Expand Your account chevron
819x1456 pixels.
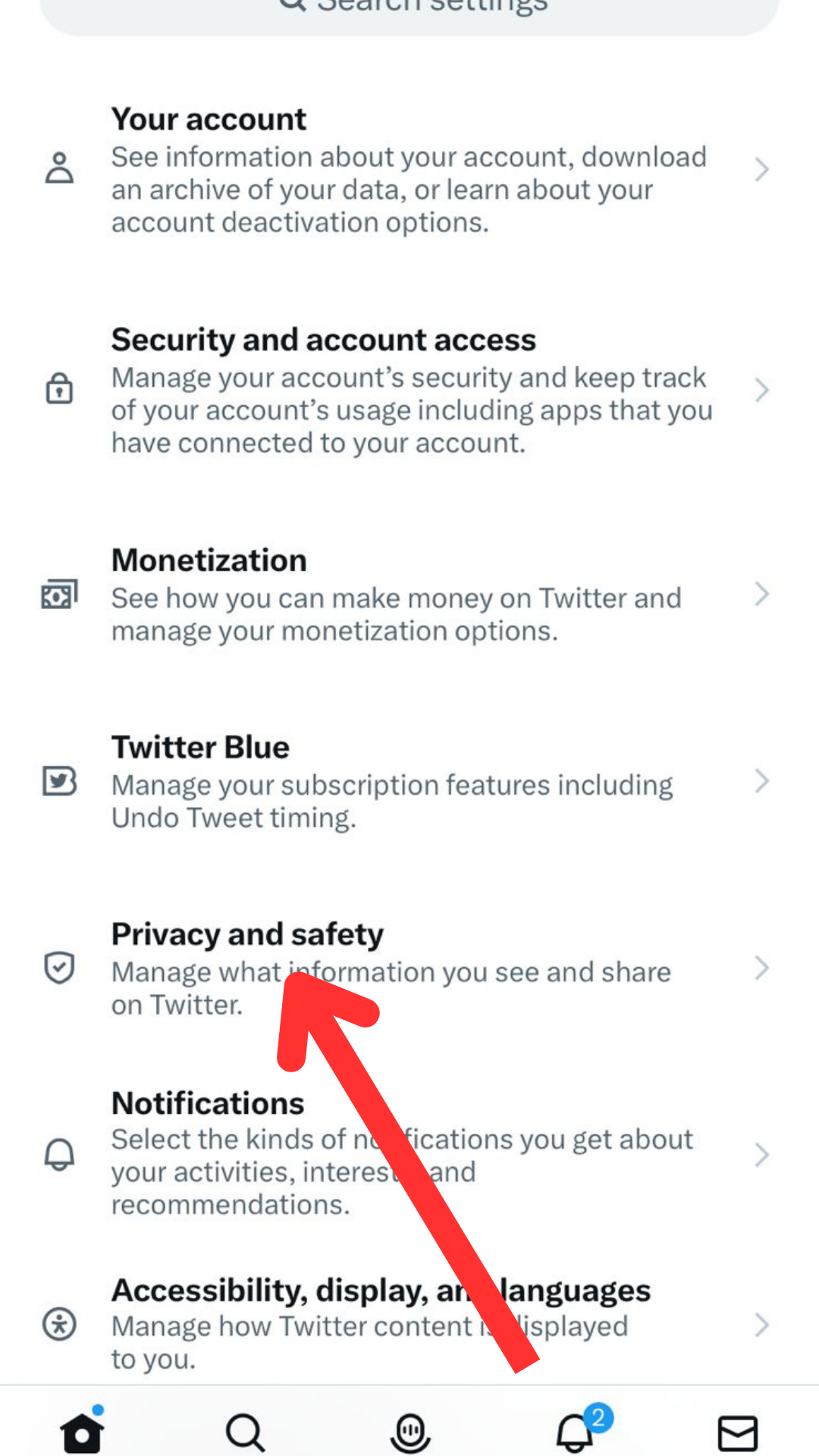coord(762,169)
